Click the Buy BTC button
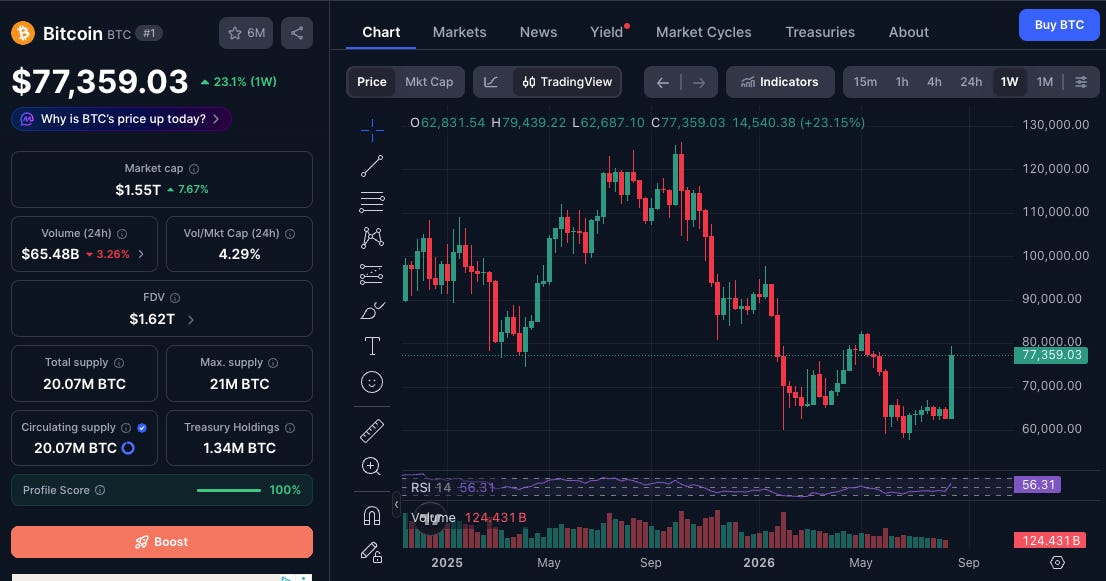1106x581 pixels. [1059, 25]
